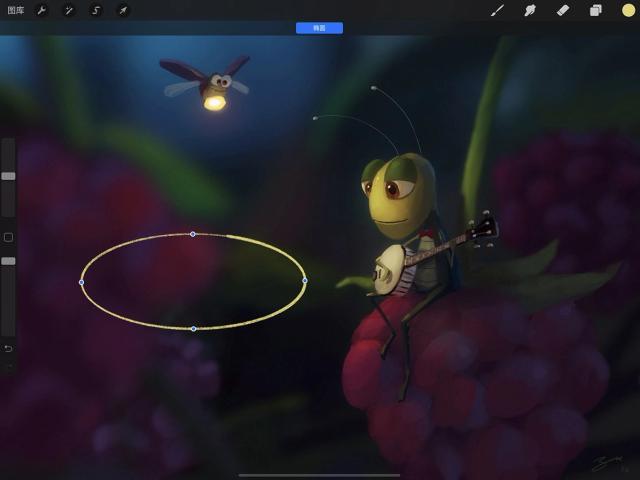Screen dimensions: 640x480
Task: Select the ellipse's bottom control node
Action: point(194,329)
